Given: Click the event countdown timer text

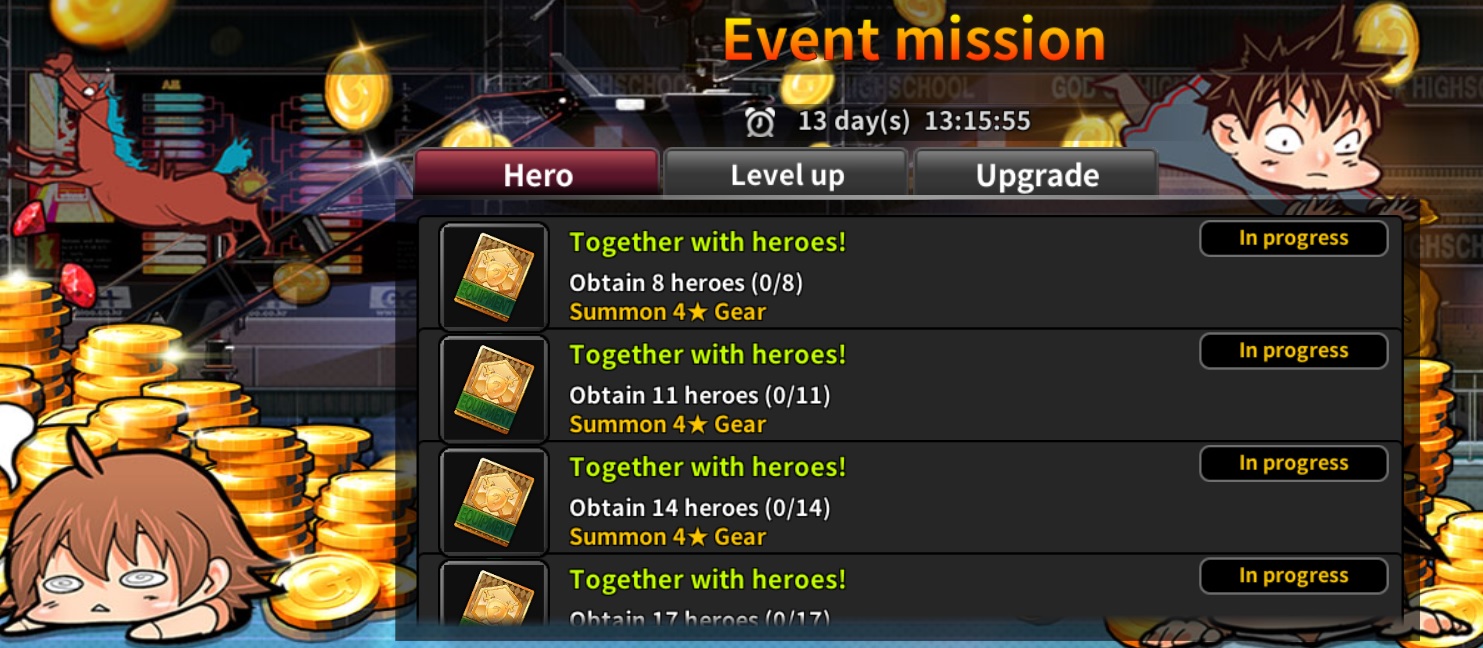Looking at the screenshot, I should [914, 121].
